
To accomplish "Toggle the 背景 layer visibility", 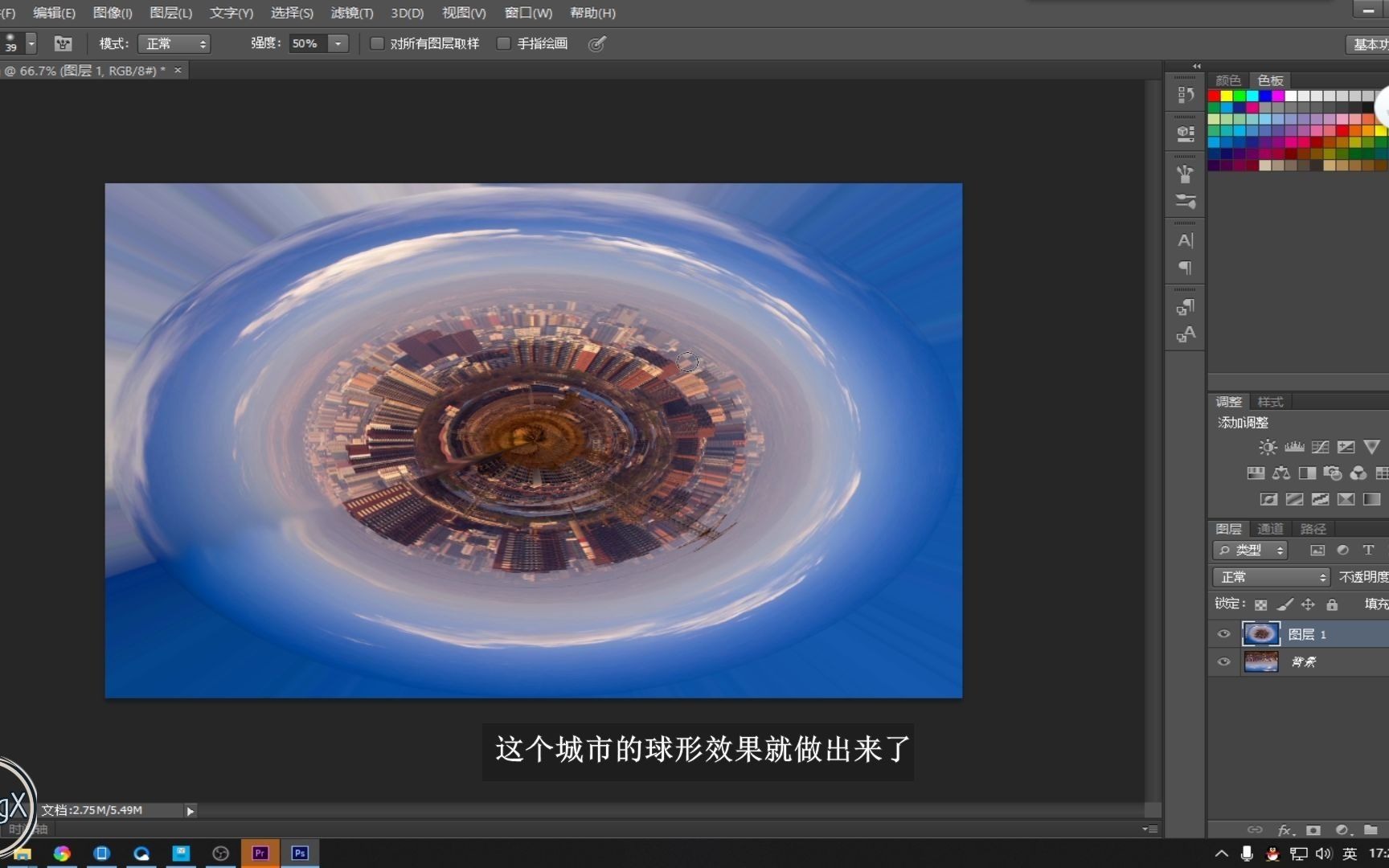I will [1223, 661].
